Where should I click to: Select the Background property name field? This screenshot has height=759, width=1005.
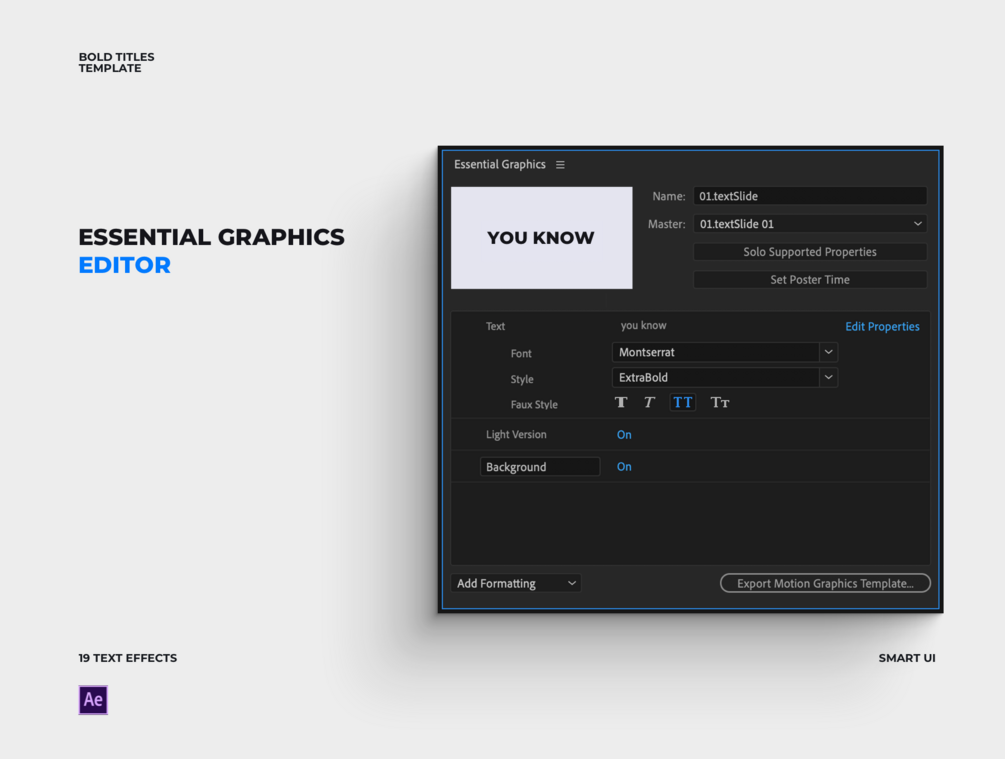click(540, 467)
